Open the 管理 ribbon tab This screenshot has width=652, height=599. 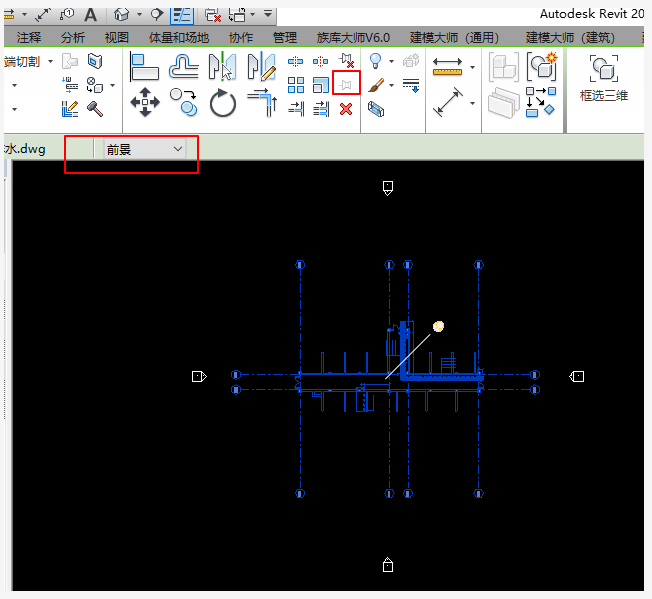click(x=285, y=37)
